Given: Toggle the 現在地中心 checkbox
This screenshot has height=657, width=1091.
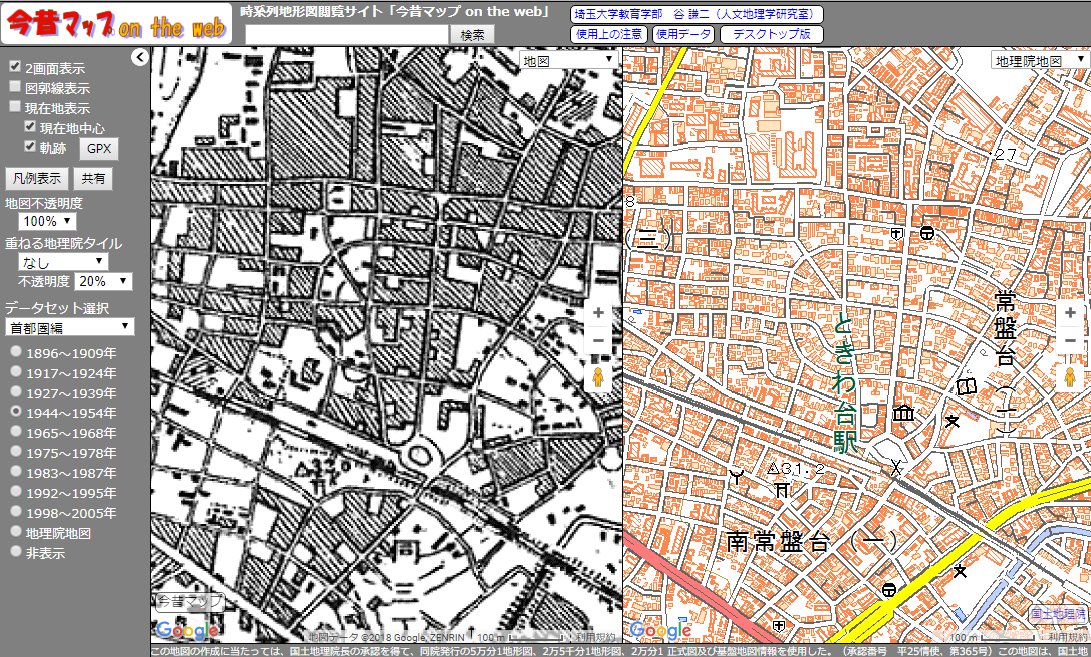Looking at the screenshot, I should pos(29,126).
